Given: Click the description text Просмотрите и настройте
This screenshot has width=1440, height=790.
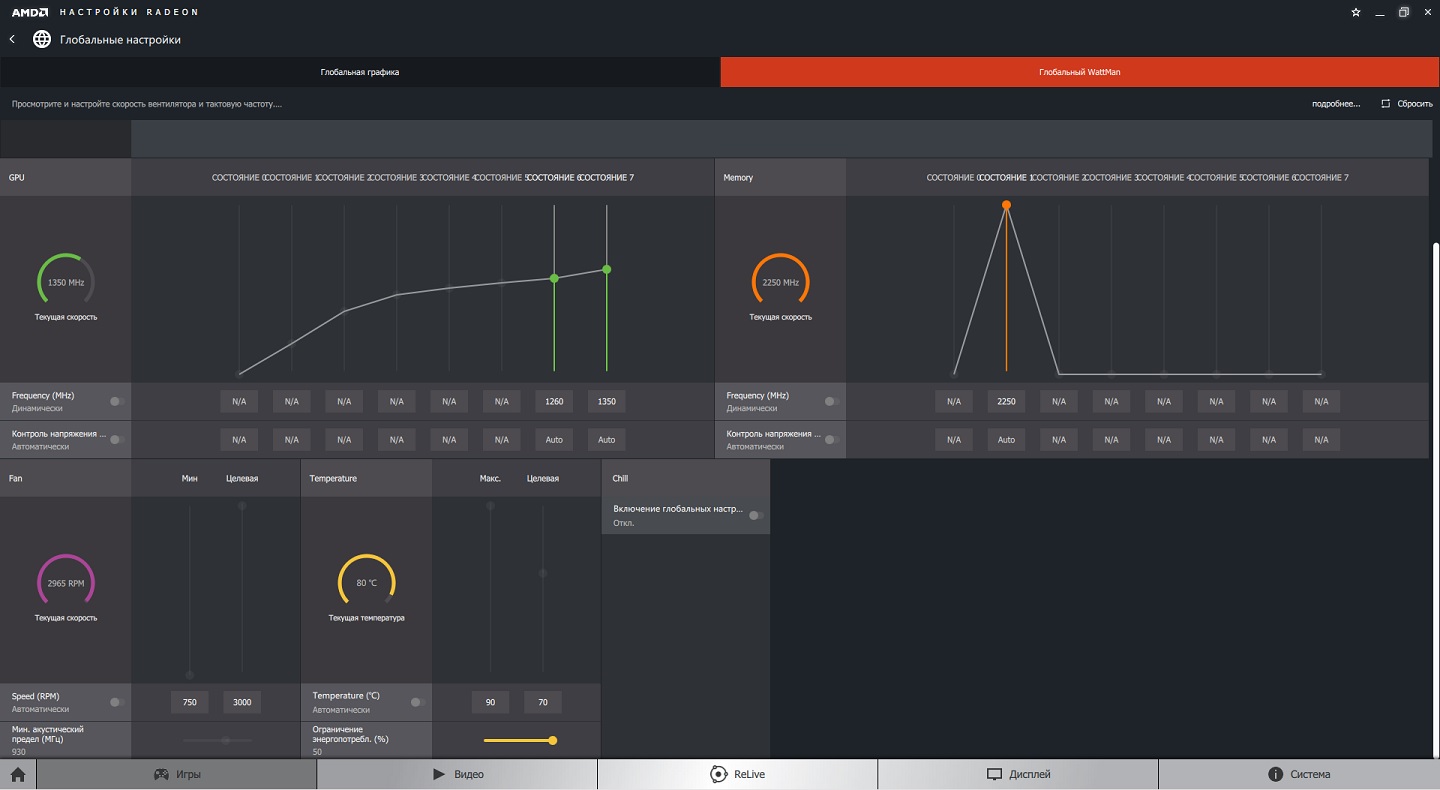Looking at the screenshot, I should pyautogui.click(x=147, y=104).
